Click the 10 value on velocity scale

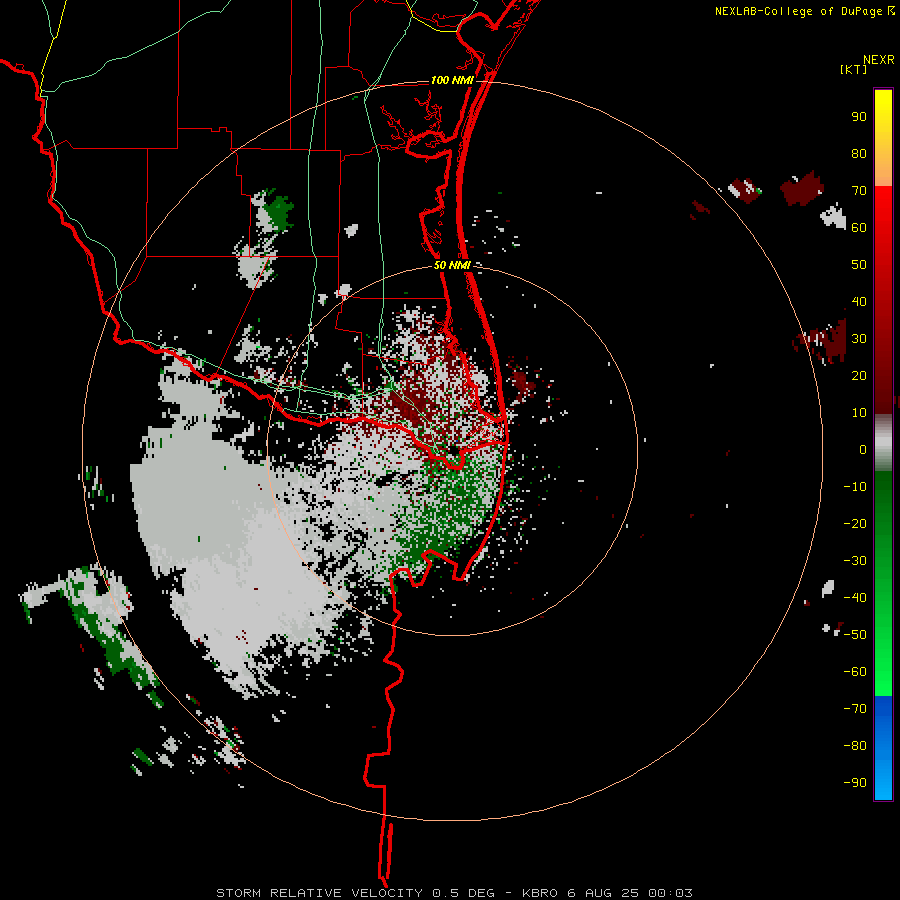point(859,413)
